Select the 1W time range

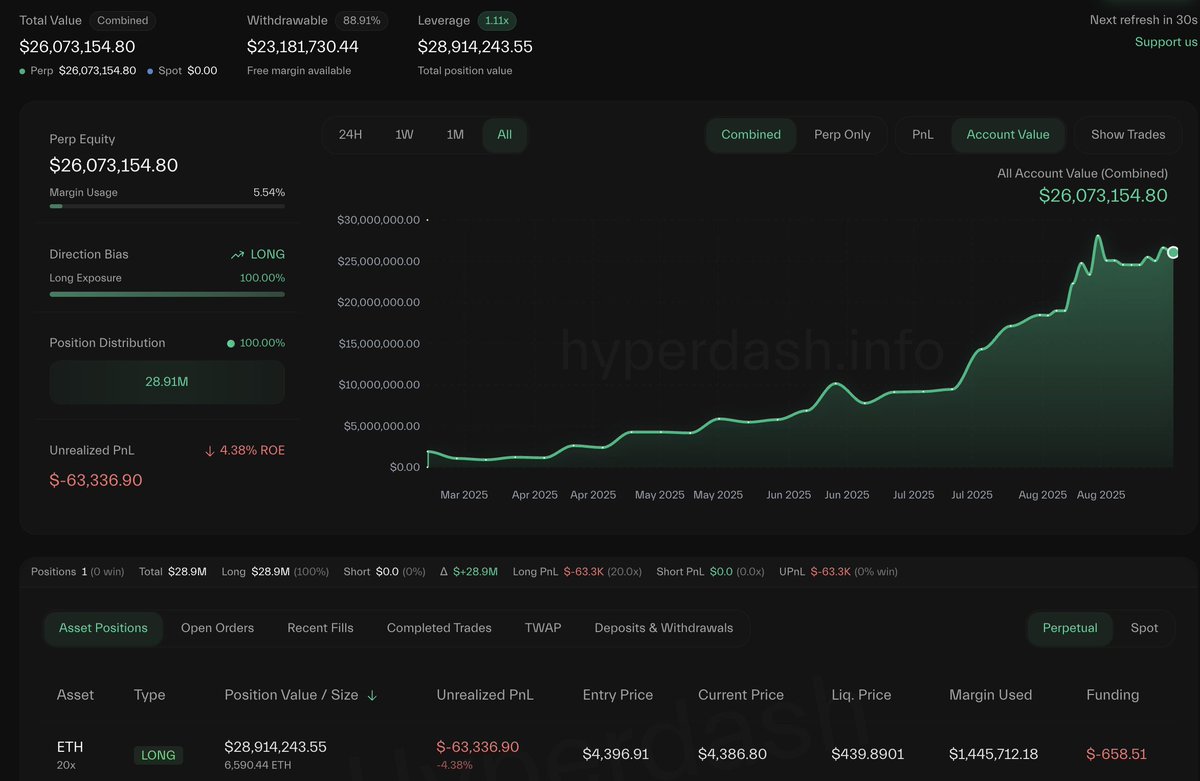point(404,135)
